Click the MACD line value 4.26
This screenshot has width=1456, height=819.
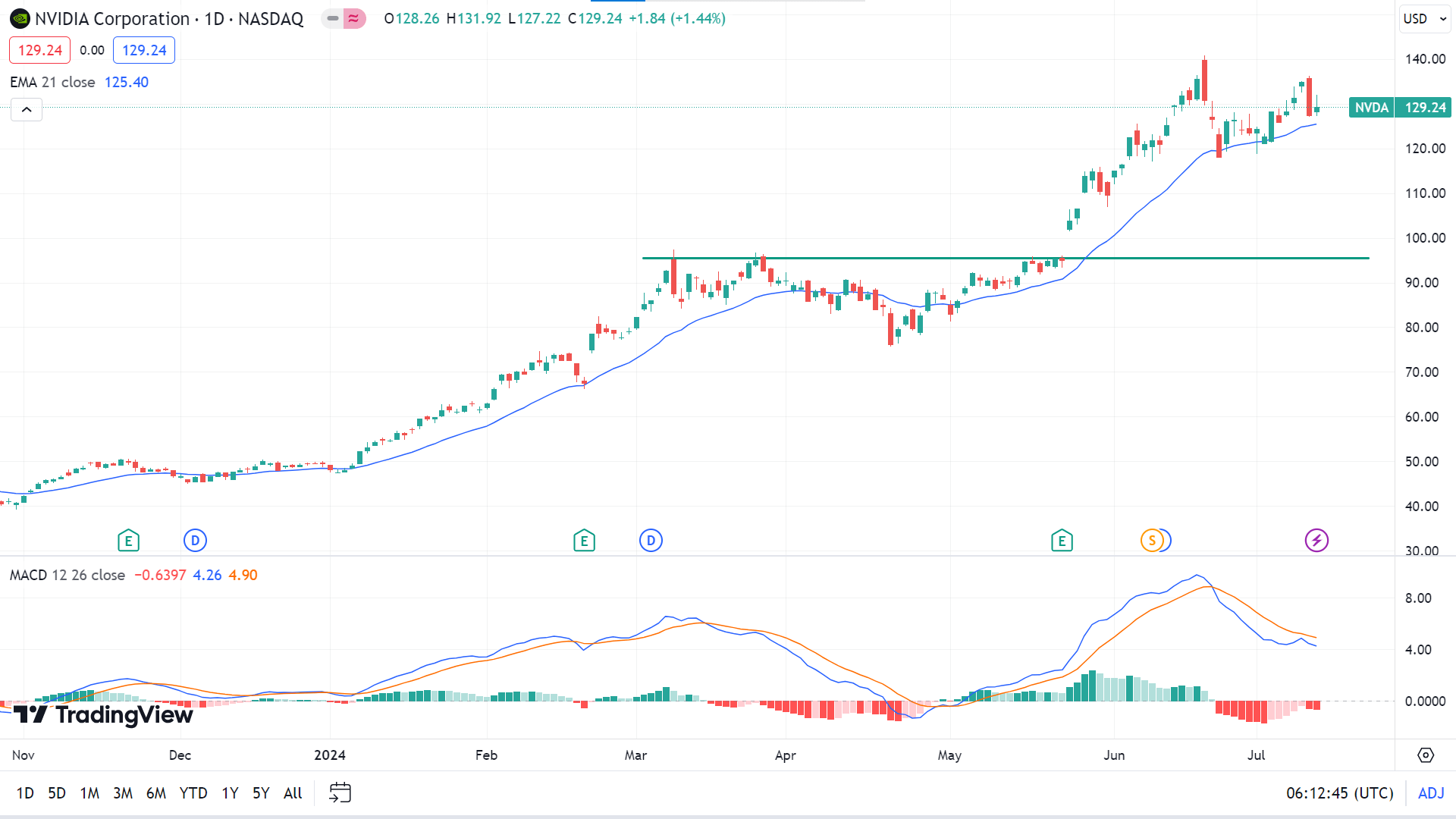point(207,575)
